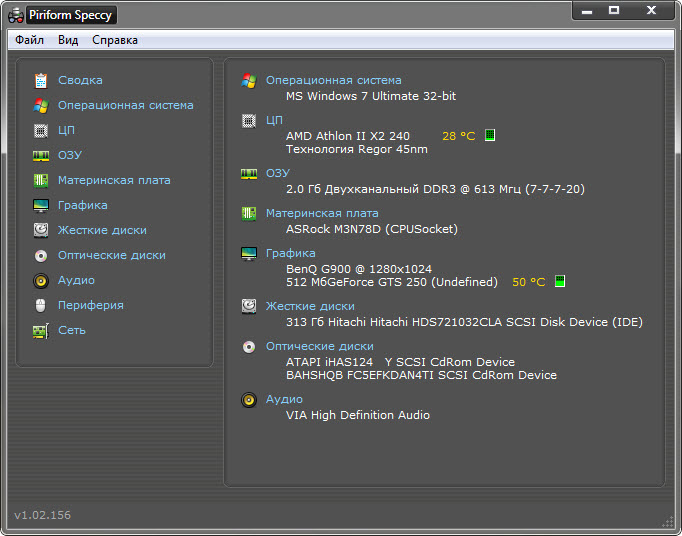Select Оптические диски in the sidebar
682x536 pixels.
(x=110, y=255)
